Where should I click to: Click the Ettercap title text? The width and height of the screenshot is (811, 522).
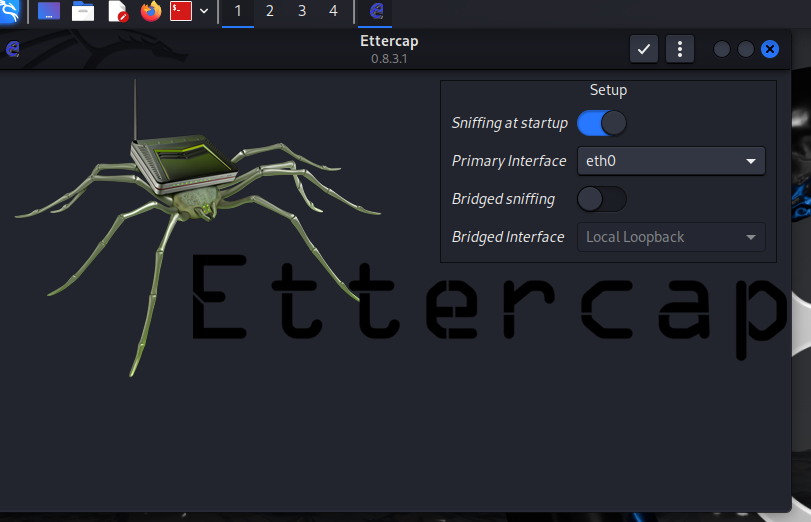tap(389, 41)
